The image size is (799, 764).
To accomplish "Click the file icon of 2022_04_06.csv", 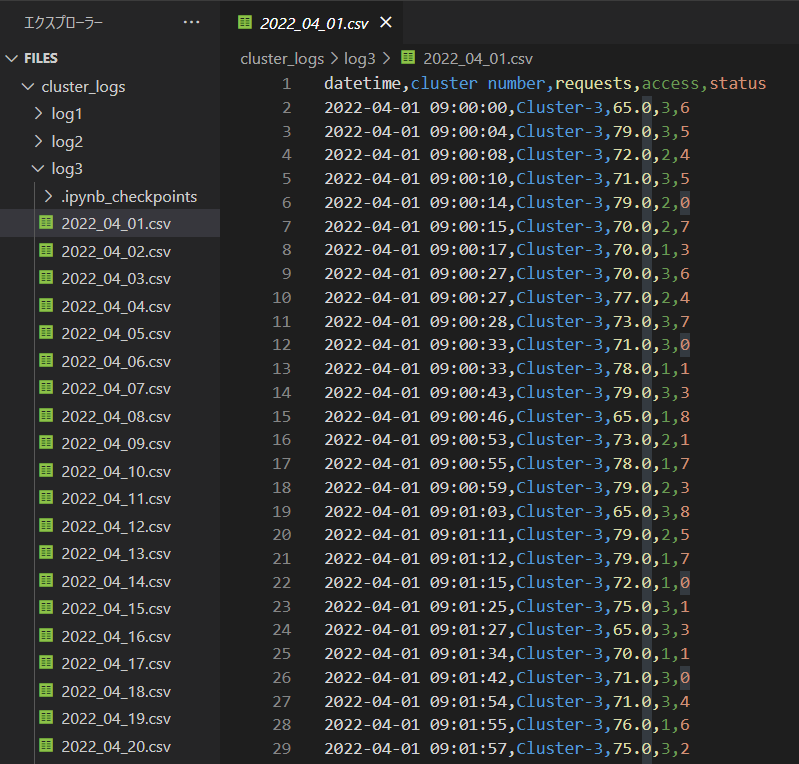I will click(x=46, y=360).
